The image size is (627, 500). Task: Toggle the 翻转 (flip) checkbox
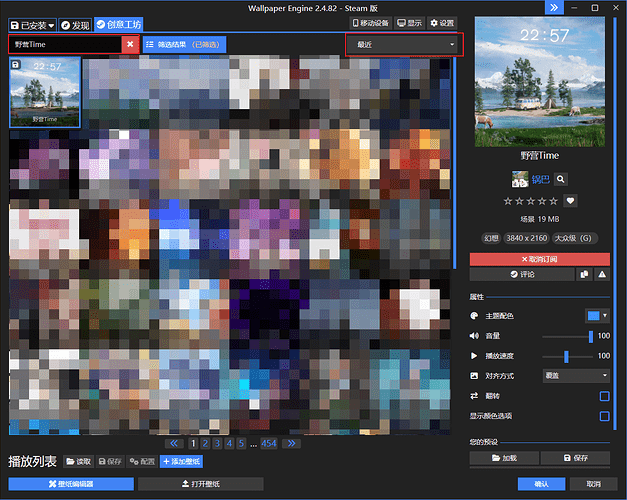[x=604, y=396]
